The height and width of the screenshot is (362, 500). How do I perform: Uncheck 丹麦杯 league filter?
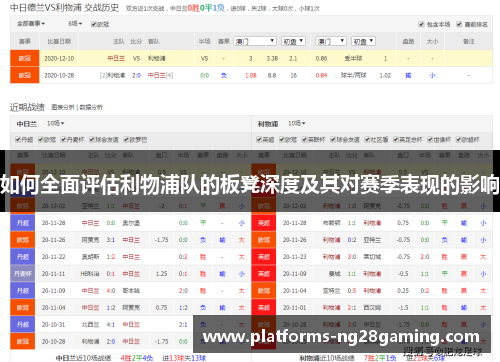click(63, 139)
